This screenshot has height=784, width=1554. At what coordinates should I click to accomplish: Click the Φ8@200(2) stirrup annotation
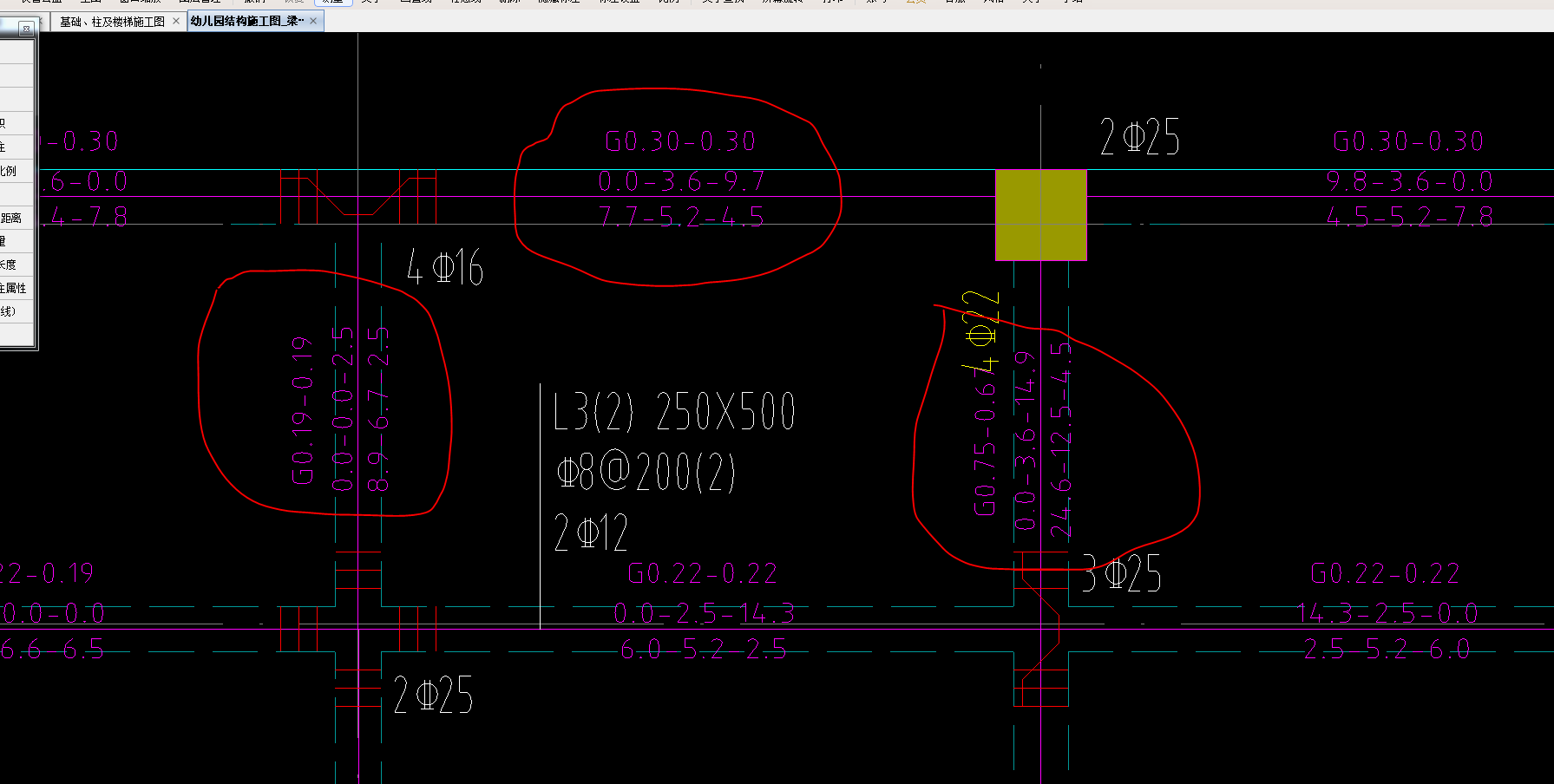(x=646, y=473)
